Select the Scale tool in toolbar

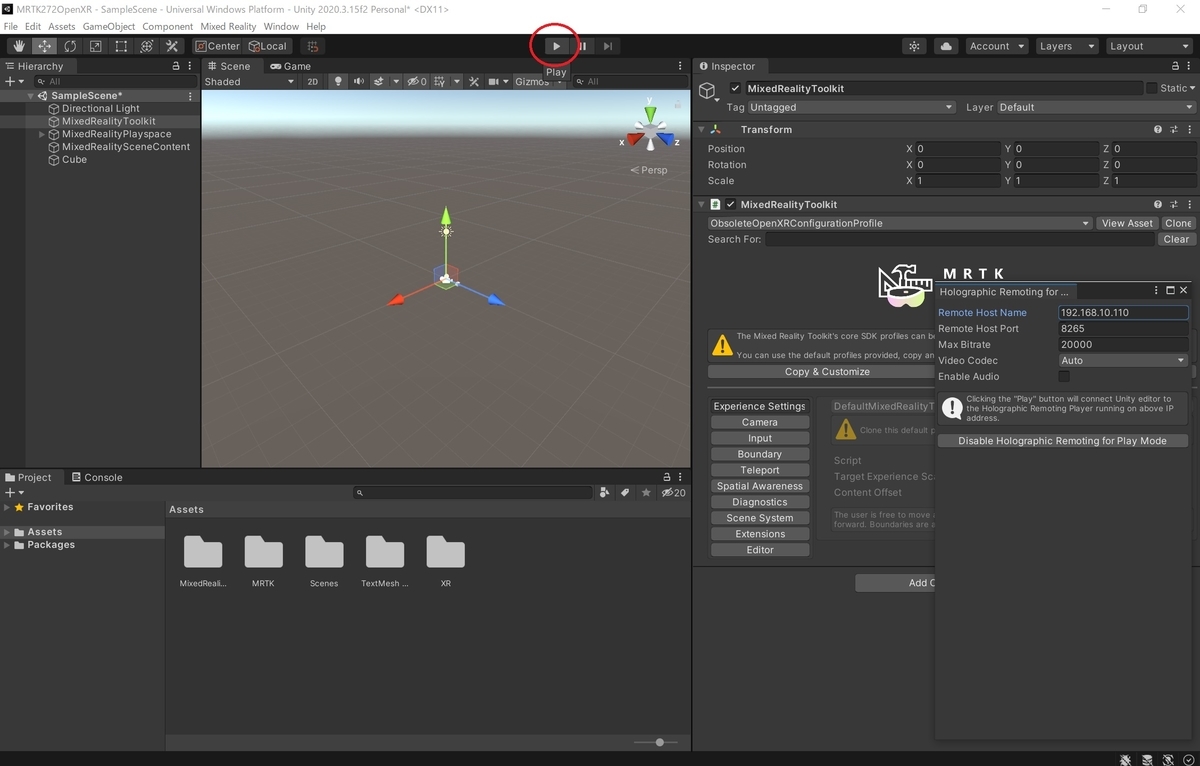pyautogui.click(x=96, y=46)
